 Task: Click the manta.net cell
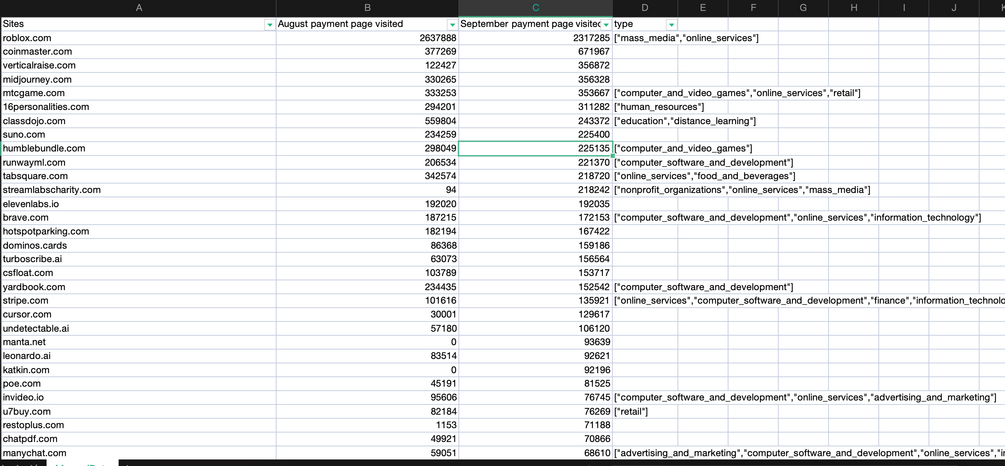pos(138,342)
